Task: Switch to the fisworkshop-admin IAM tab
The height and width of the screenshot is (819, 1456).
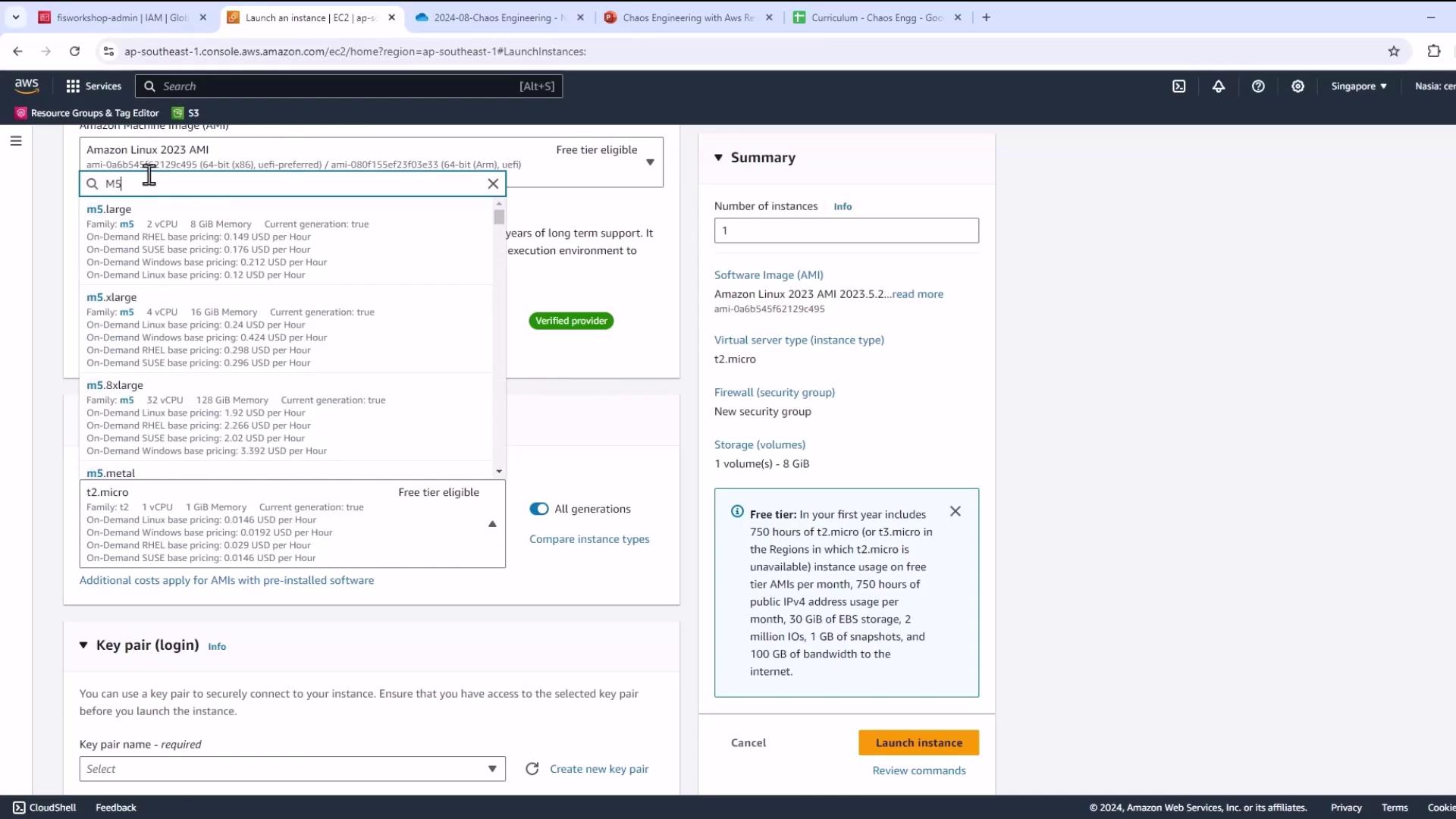Action: point(123,17)
